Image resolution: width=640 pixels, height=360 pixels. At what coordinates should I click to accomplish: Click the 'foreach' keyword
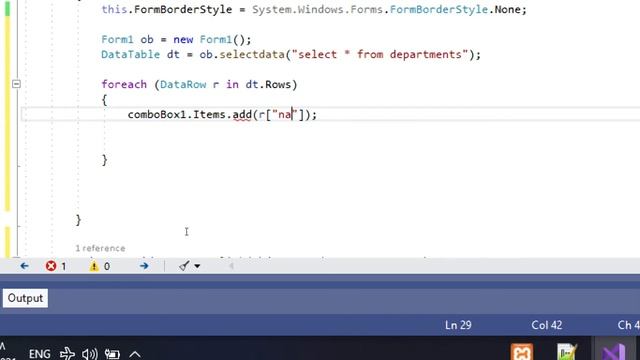[x=124, y=84]
